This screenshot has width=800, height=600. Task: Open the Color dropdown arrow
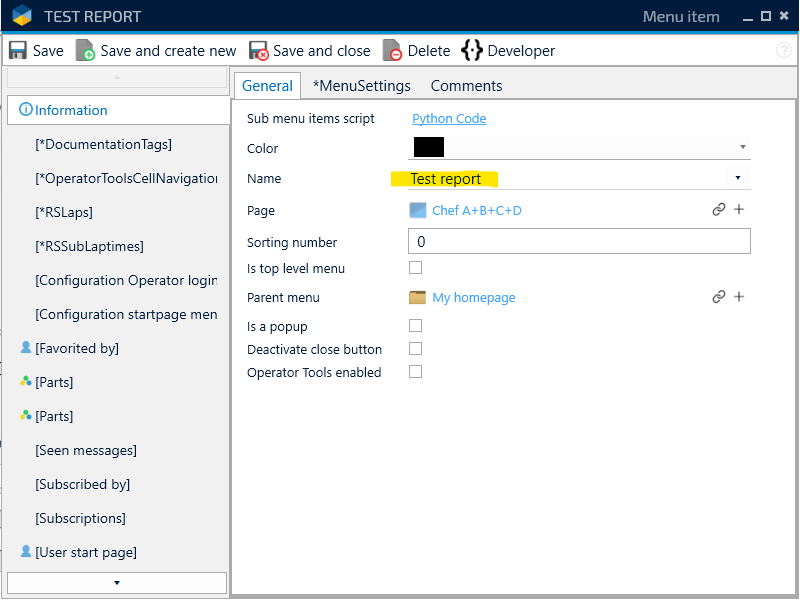(743, 147)
